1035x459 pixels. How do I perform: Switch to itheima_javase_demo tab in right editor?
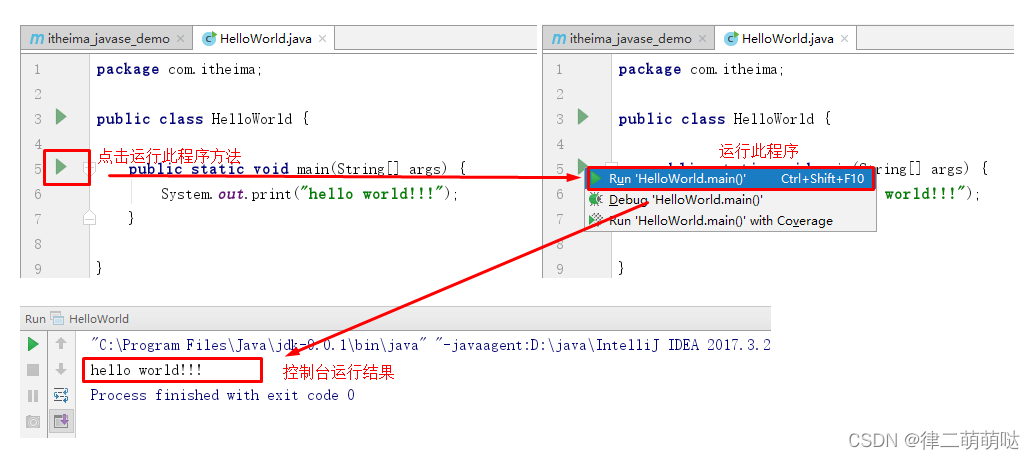click(x=628, y=38)
